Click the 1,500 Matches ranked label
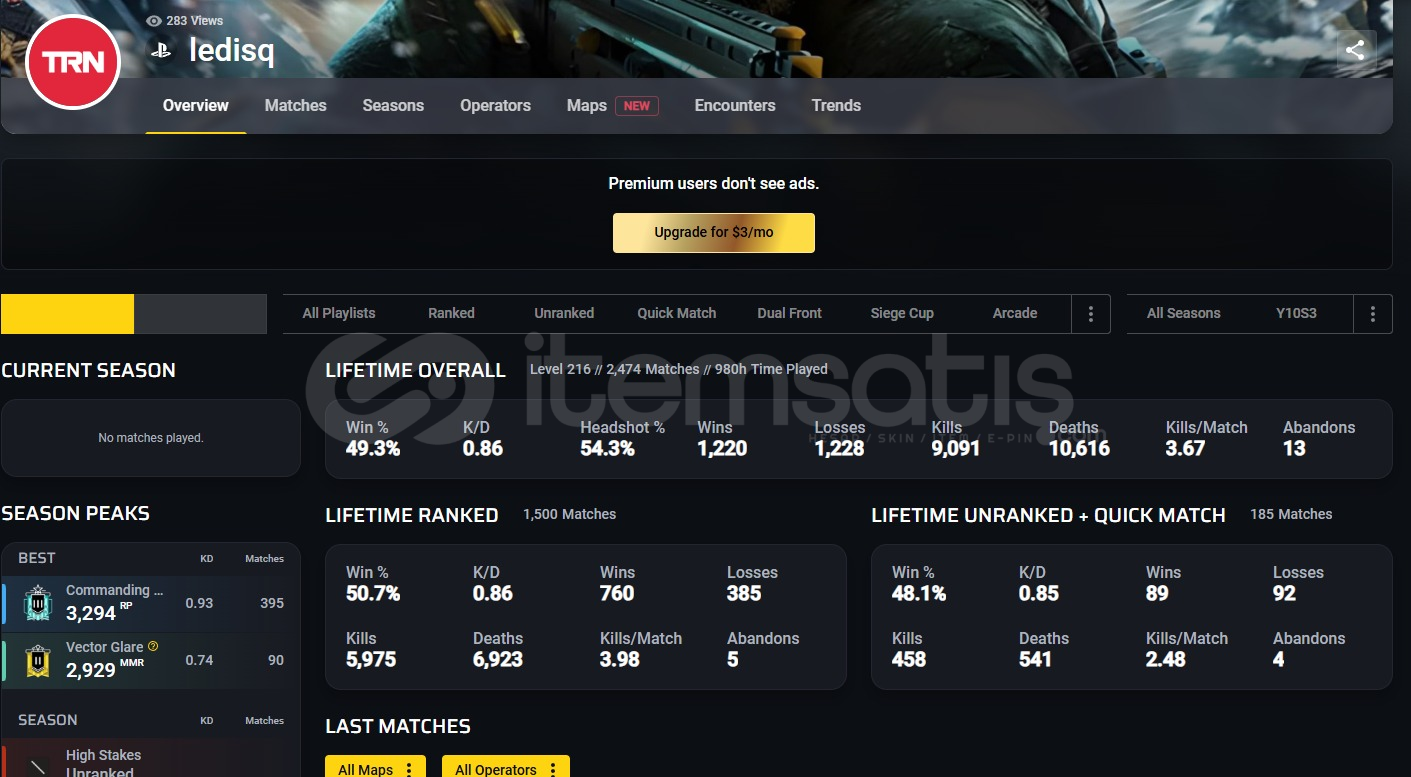This screenshot has width=1411, height=777. 569,515
